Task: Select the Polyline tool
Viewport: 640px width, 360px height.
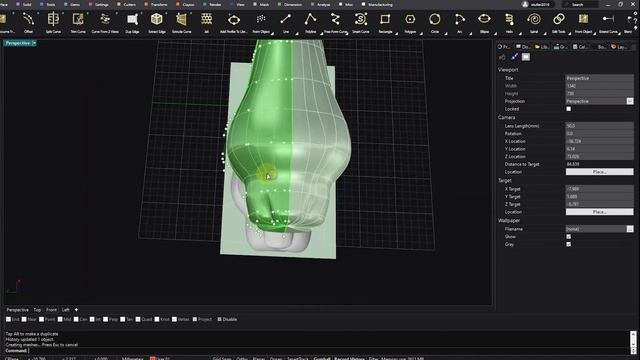Action: [310, 22]
